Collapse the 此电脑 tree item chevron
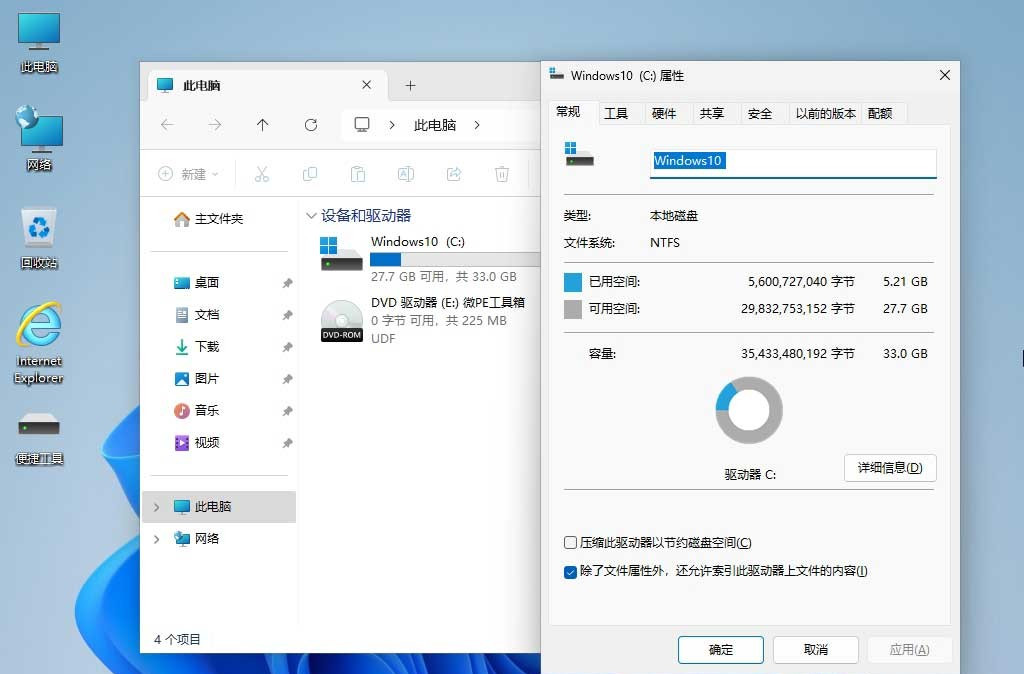This screenshot has width=1024, height=674. point(156,507)
